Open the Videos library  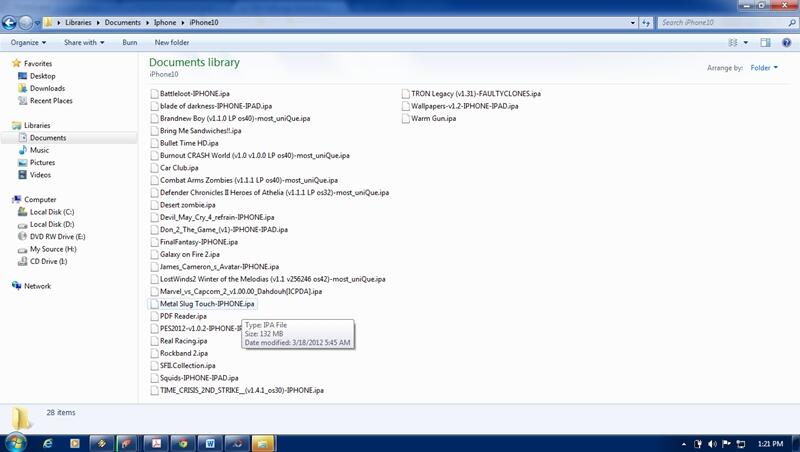pyautogui.click(x=40, y=174)
